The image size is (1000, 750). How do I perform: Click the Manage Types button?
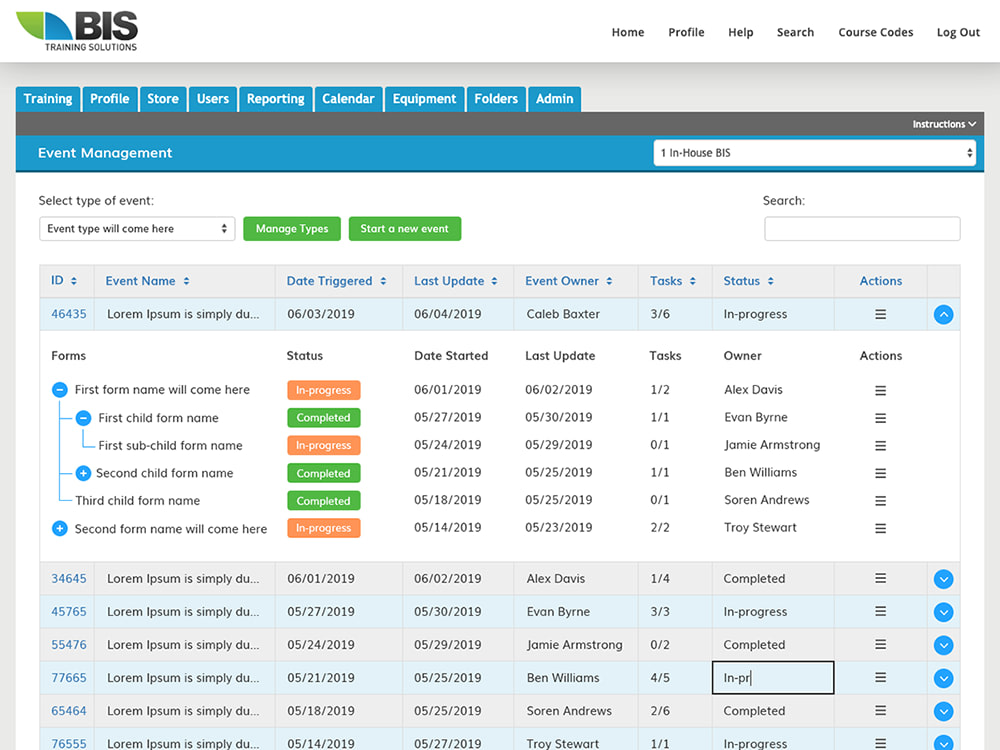tap(292, 229)
